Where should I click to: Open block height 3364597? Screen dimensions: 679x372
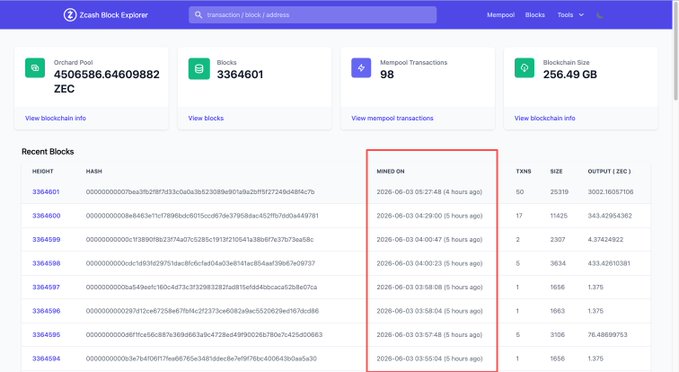[x=46, y=287]
